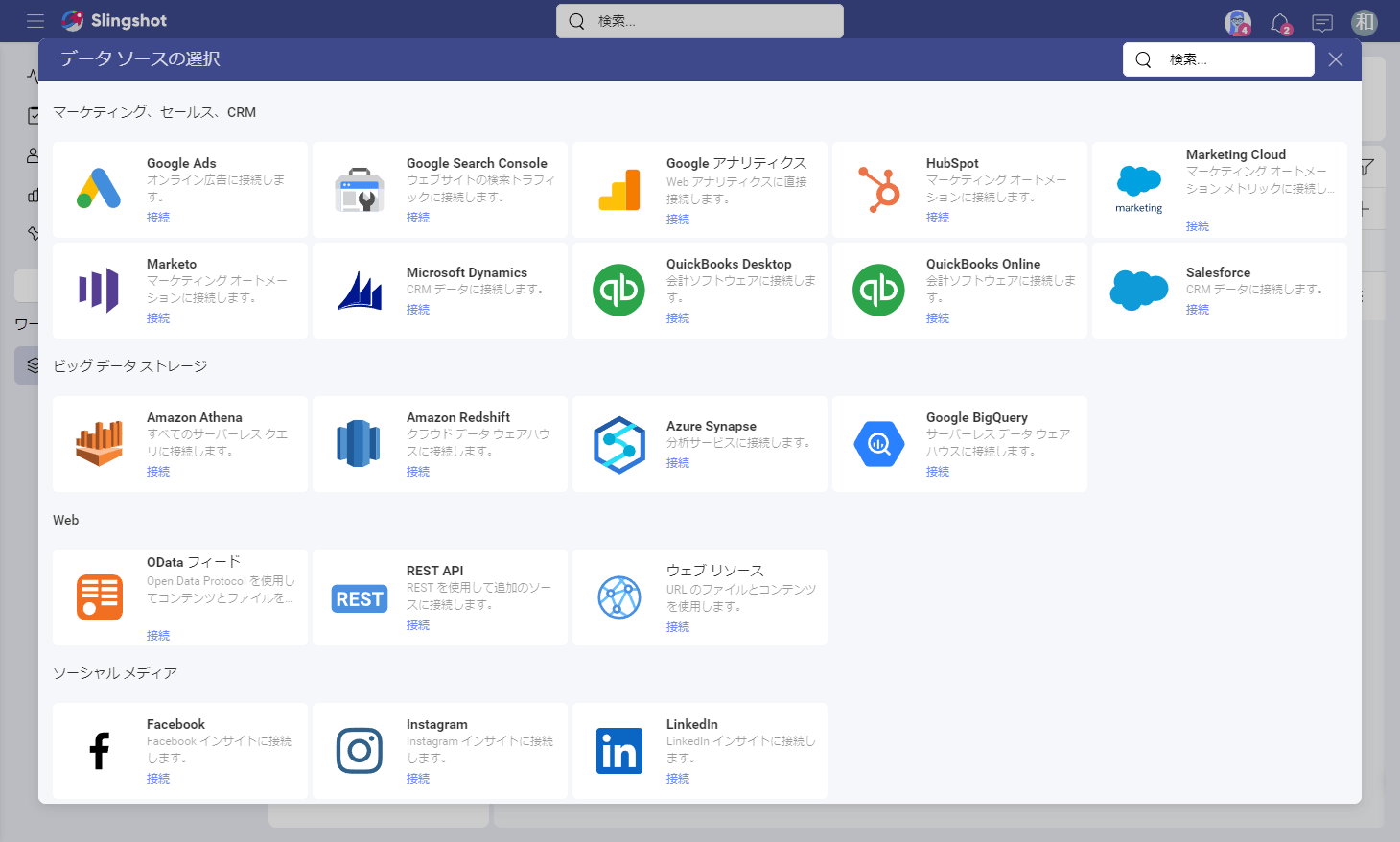Image resolution: width=1400 pixels, height=842 pixels.
Task: Click the ビッグ データ ストレージ section heading
Action: pyautogui.click(x=130, y=366)
